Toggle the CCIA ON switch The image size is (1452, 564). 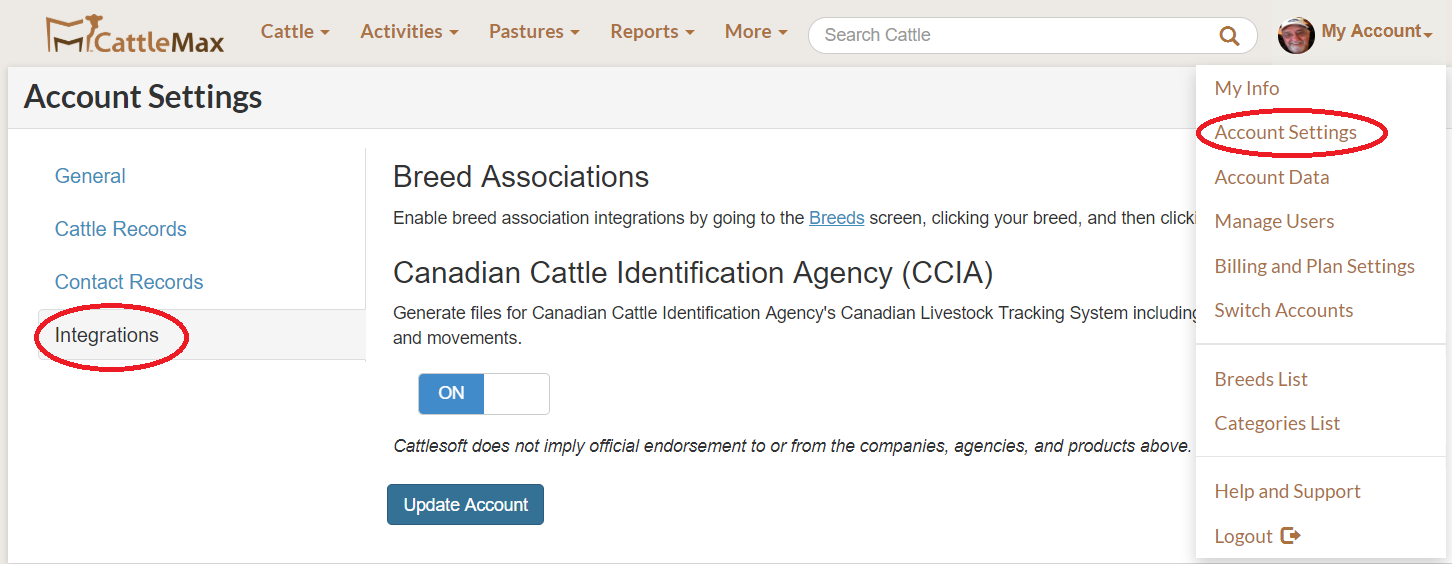click(484, 394)
